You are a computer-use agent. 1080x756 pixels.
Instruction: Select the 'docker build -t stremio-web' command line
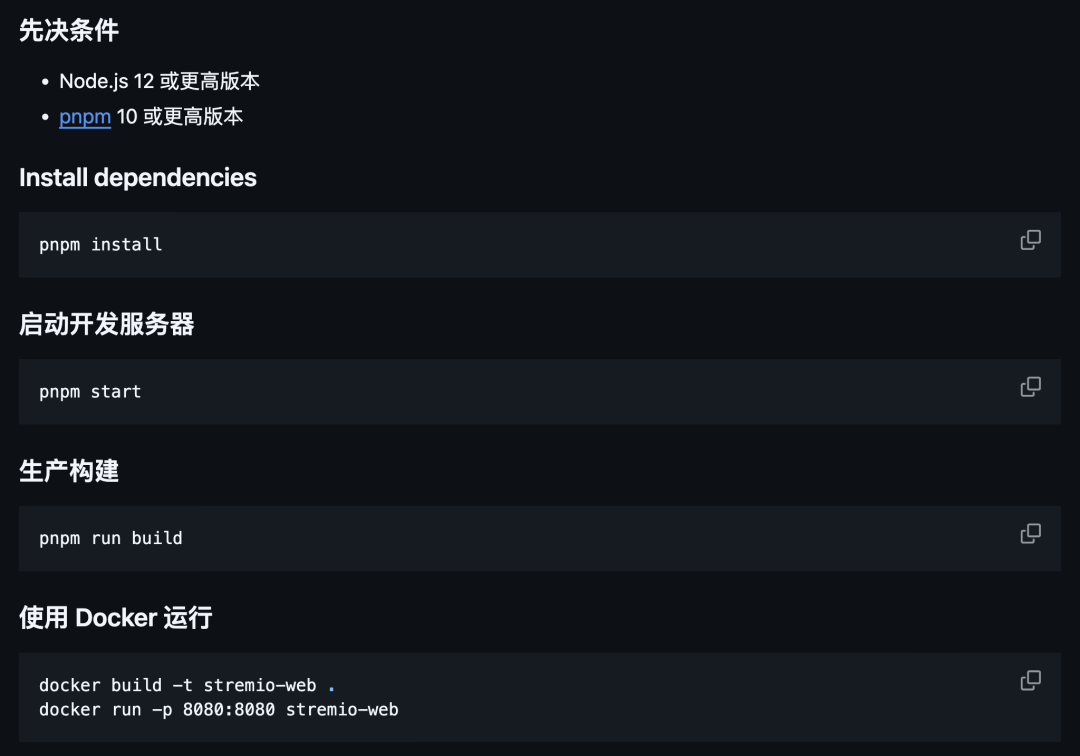(x=190, y=685)
